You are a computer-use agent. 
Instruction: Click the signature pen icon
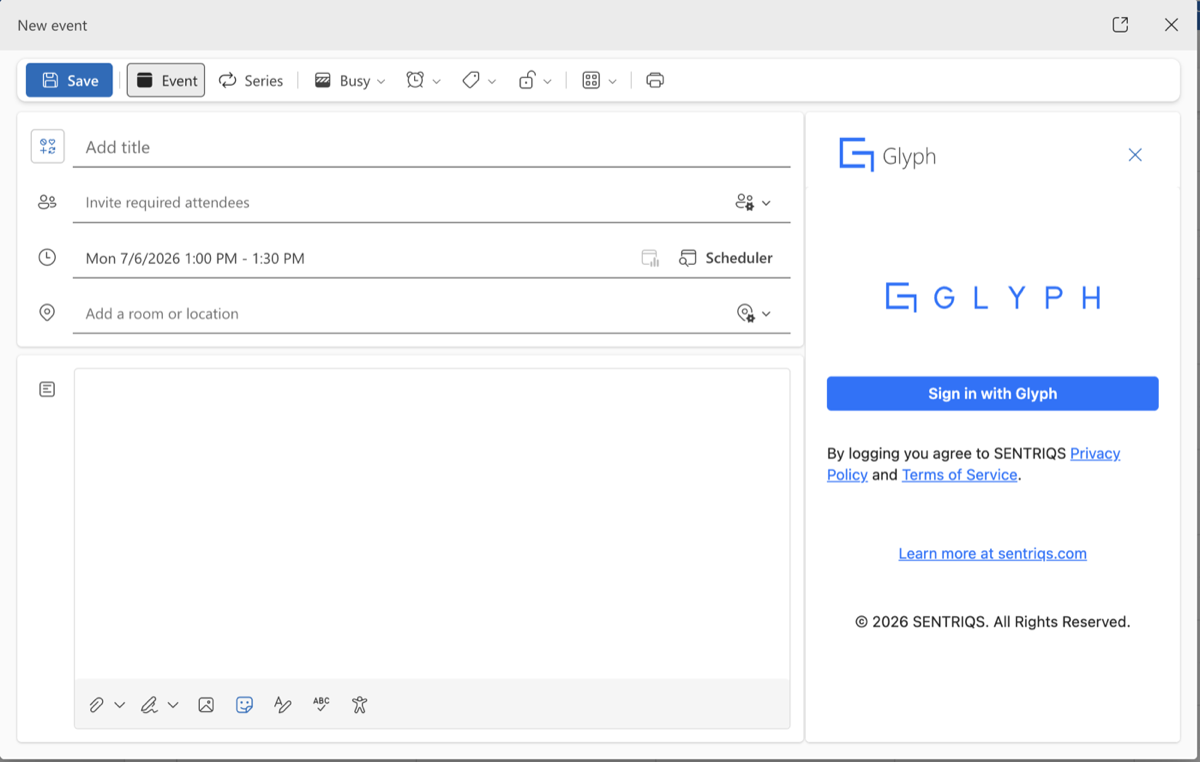point(149,705)
